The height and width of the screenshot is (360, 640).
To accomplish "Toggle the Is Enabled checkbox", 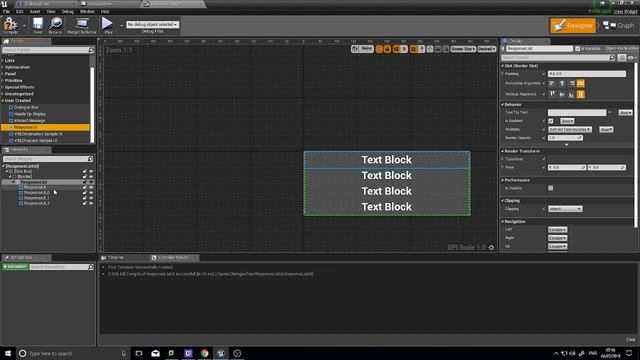I will [x=551, y=121].
